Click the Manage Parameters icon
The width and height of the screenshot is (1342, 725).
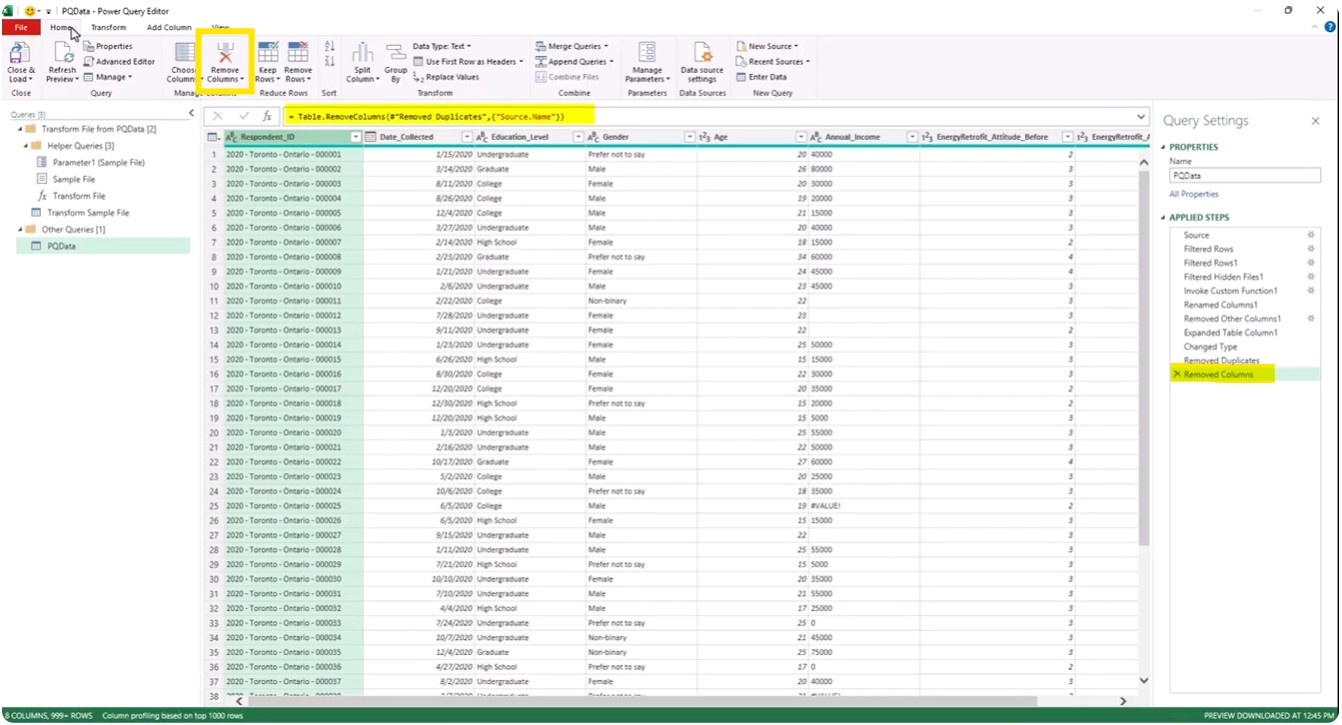646,53
